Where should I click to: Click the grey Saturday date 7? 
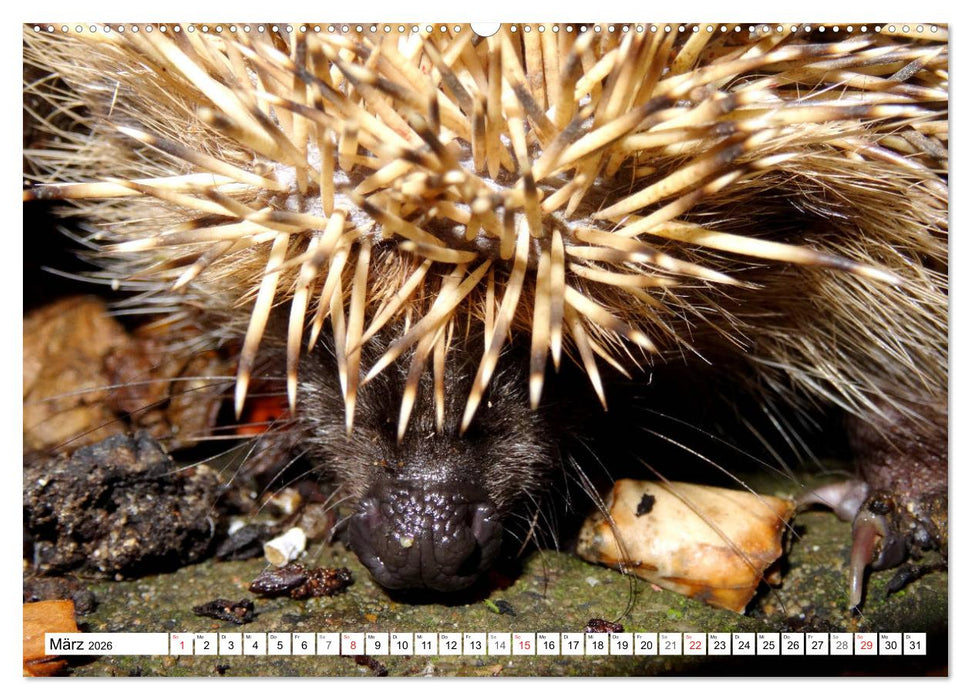pos(328,644)
